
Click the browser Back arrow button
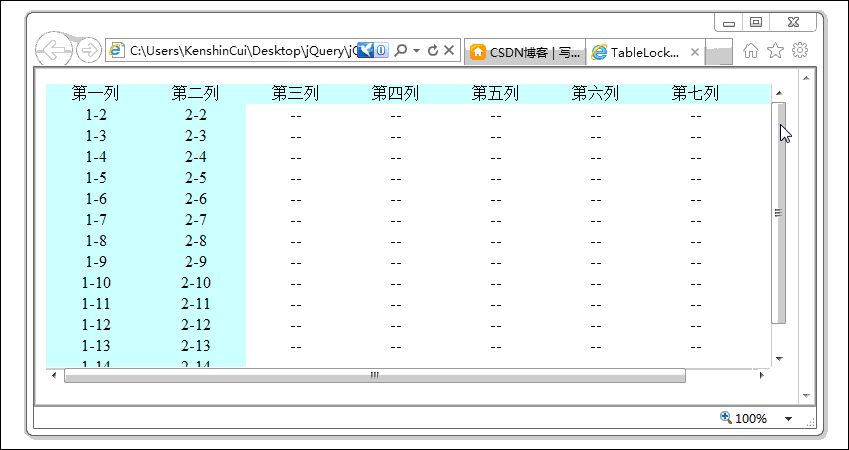point(53,50)
